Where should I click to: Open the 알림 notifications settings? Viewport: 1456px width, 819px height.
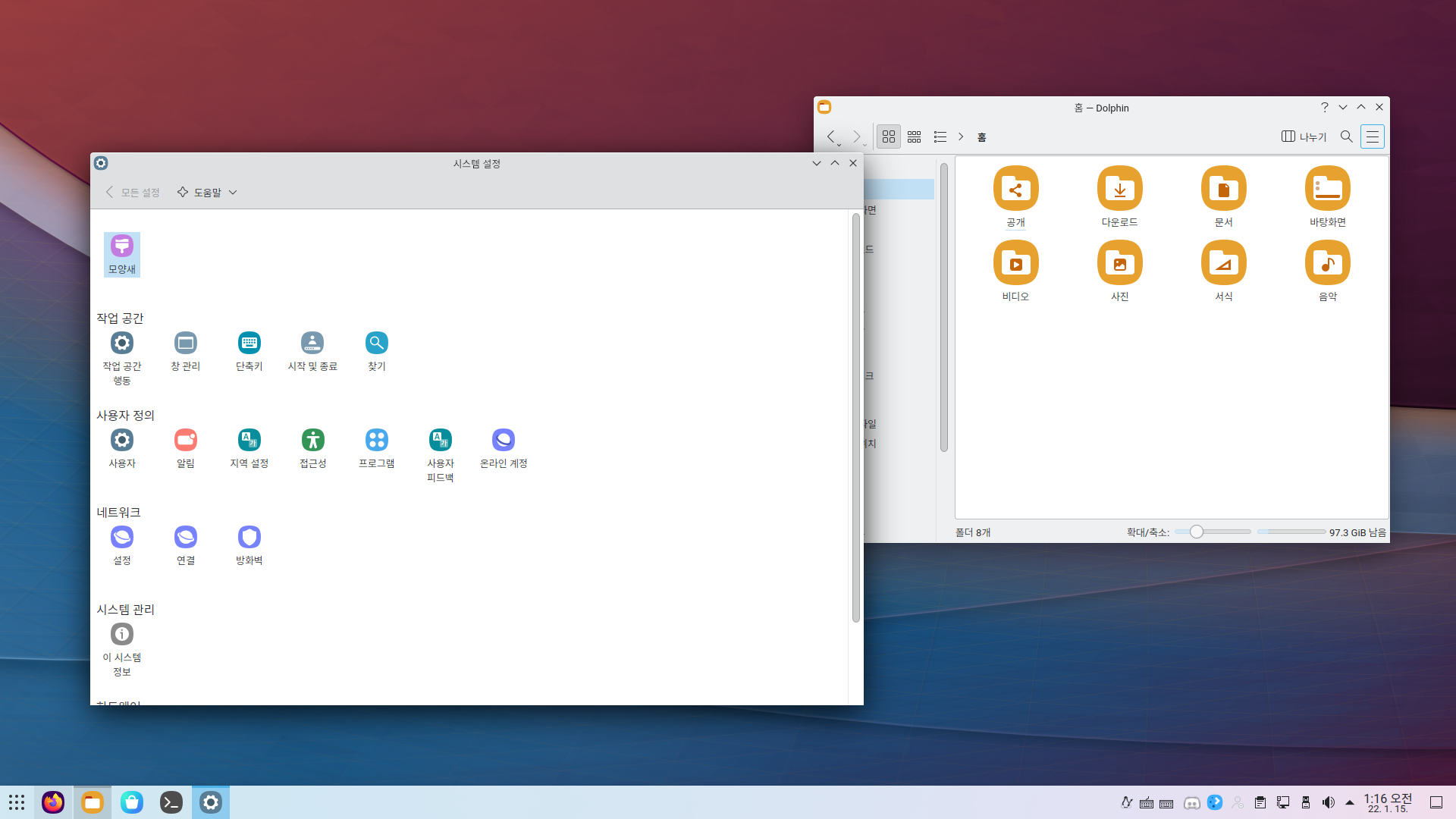click(186, 448)
